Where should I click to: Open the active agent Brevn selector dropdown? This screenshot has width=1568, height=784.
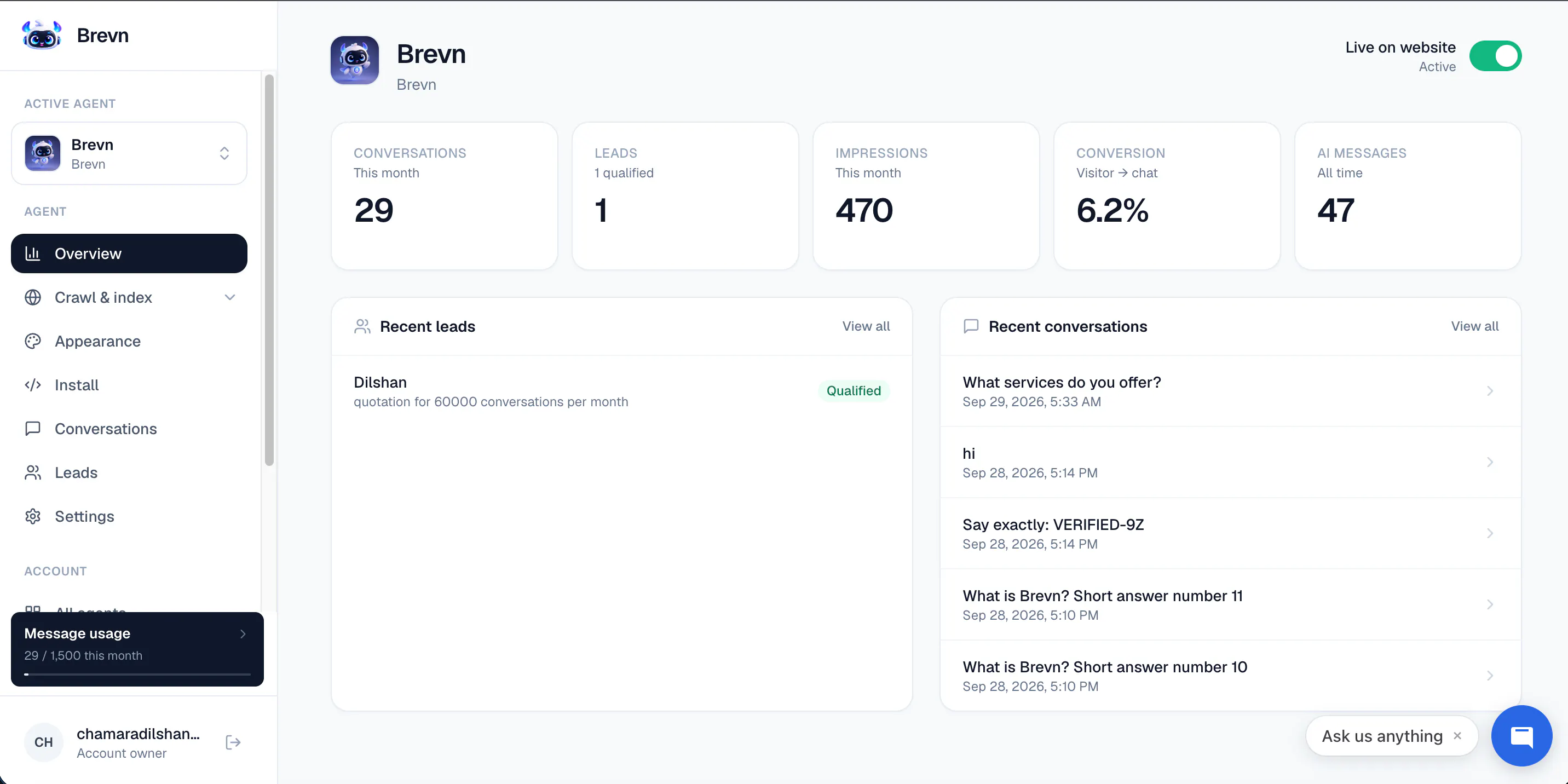(x=129, y=153)
